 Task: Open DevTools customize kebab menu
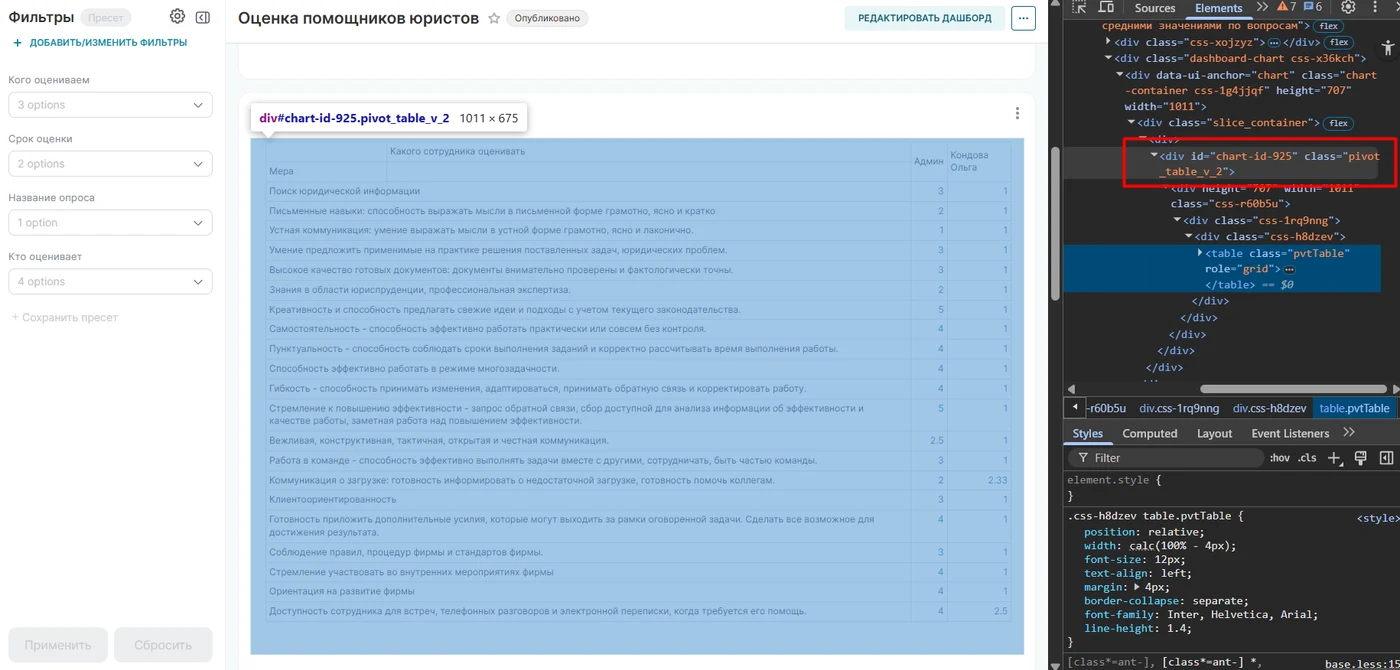pyautogui.click(x=1376, y=7)
